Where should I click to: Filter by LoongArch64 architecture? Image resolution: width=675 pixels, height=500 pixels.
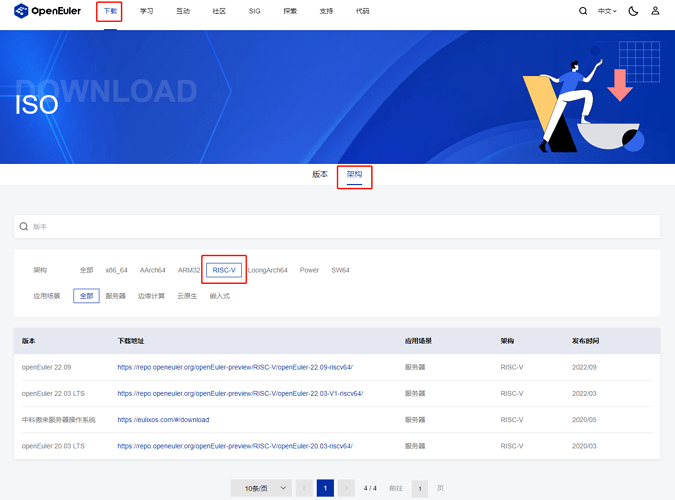267,270
